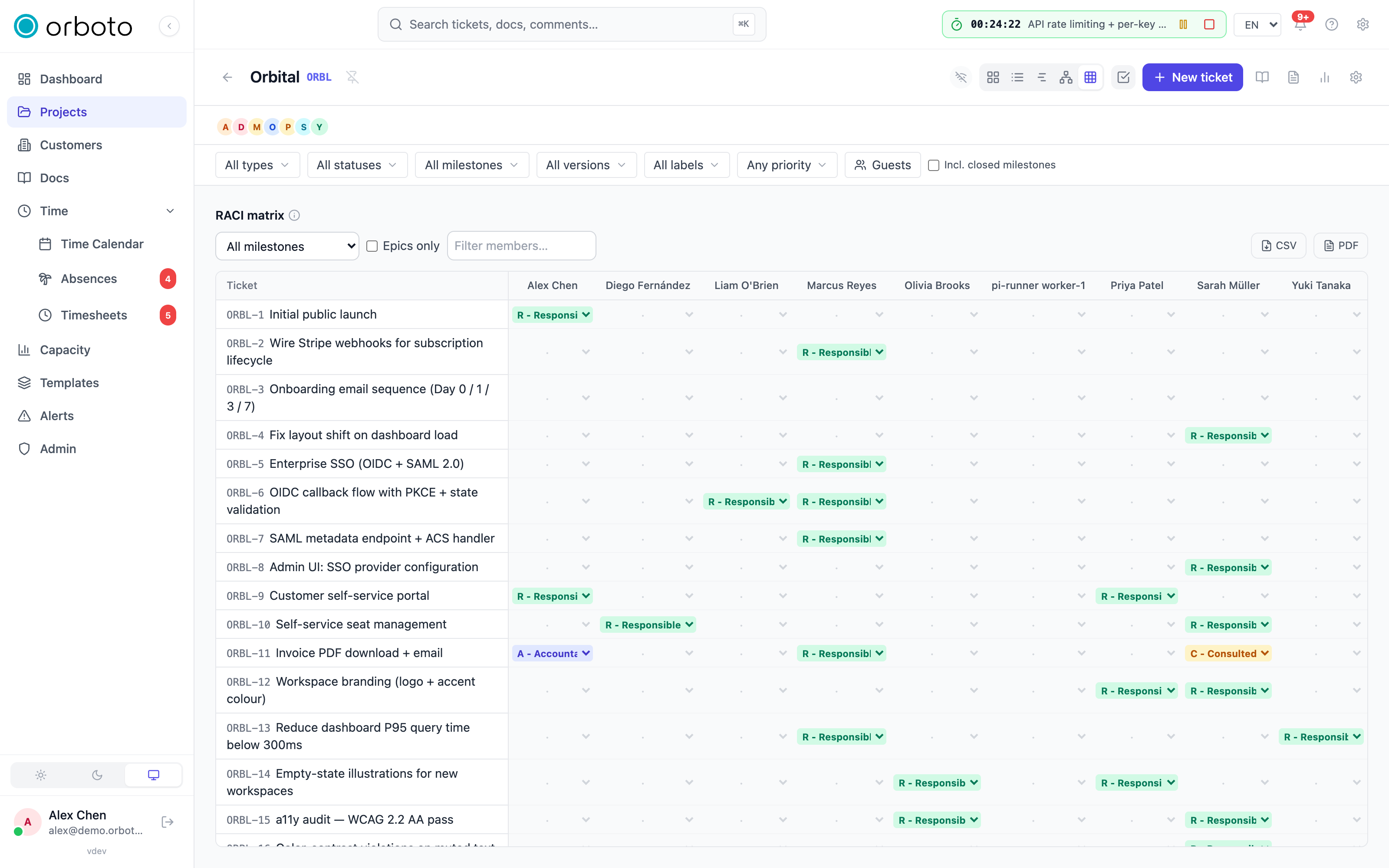Open the project book icon
Screen dimensions: 1389x868
[x=1261, y=77]
